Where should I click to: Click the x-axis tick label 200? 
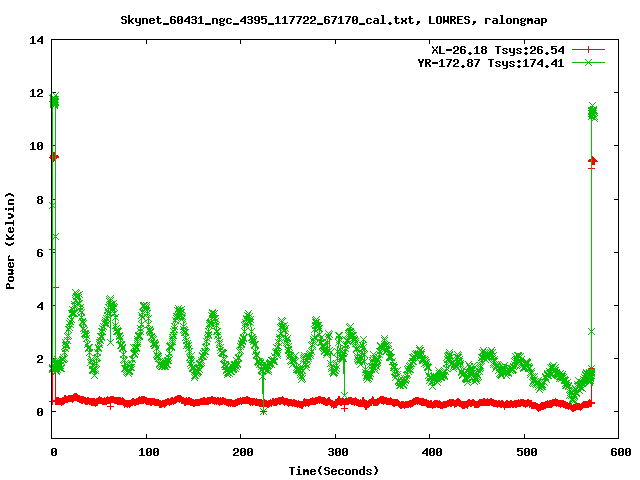(243, 452)
